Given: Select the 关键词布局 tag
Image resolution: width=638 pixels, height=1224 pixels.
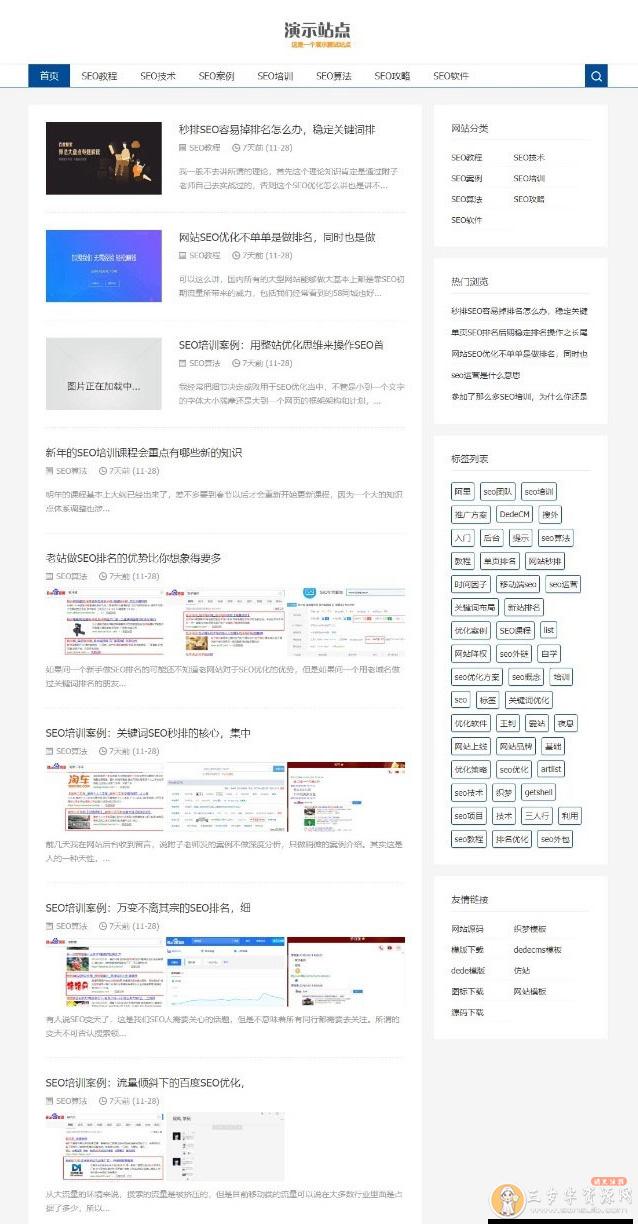Looking at the screenshot, I should point(474,607).
